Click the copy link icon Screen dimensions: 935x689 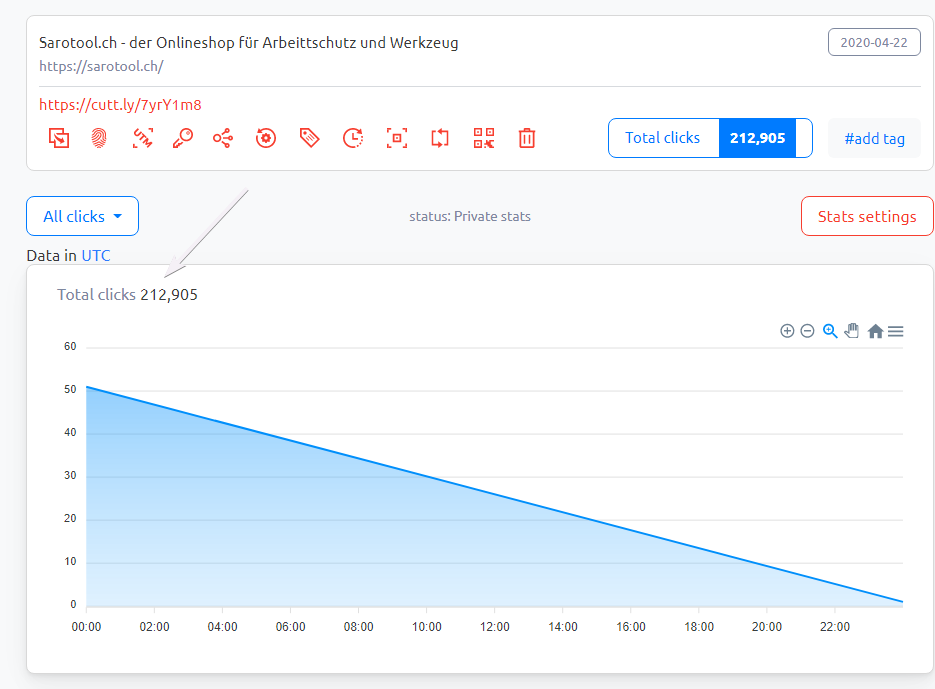pyautogui.click(x=59, y=138)
